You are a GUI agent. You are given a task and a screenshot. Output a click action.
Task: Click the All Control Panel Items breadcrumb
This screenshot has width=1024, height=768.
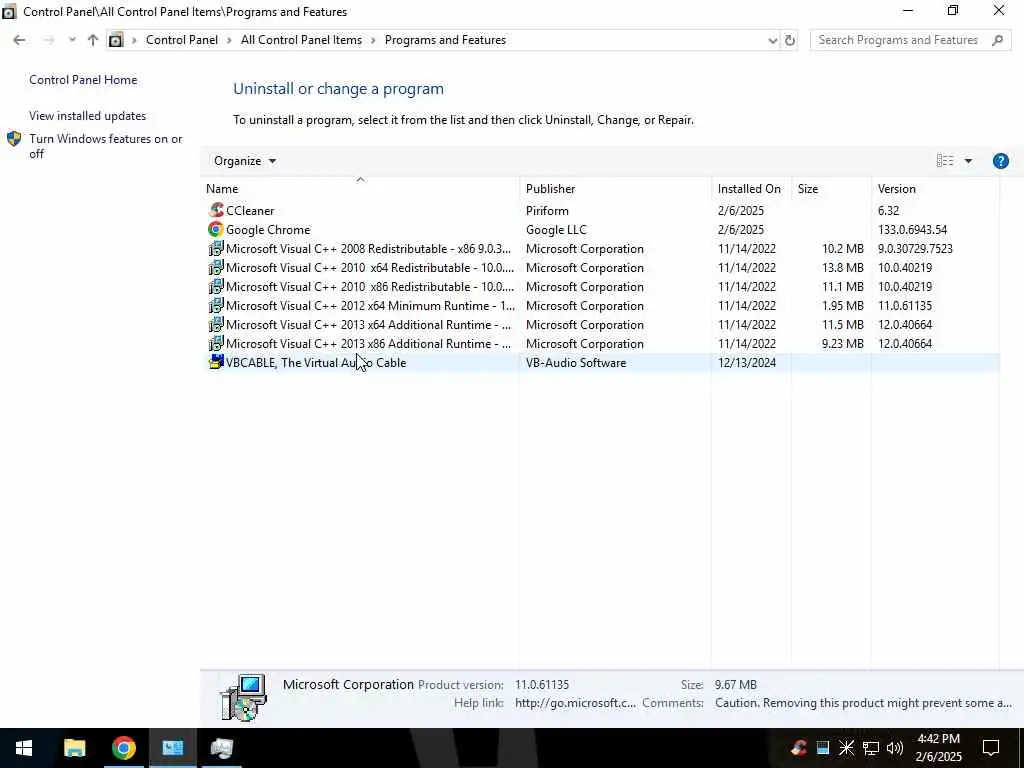(301, 40)
